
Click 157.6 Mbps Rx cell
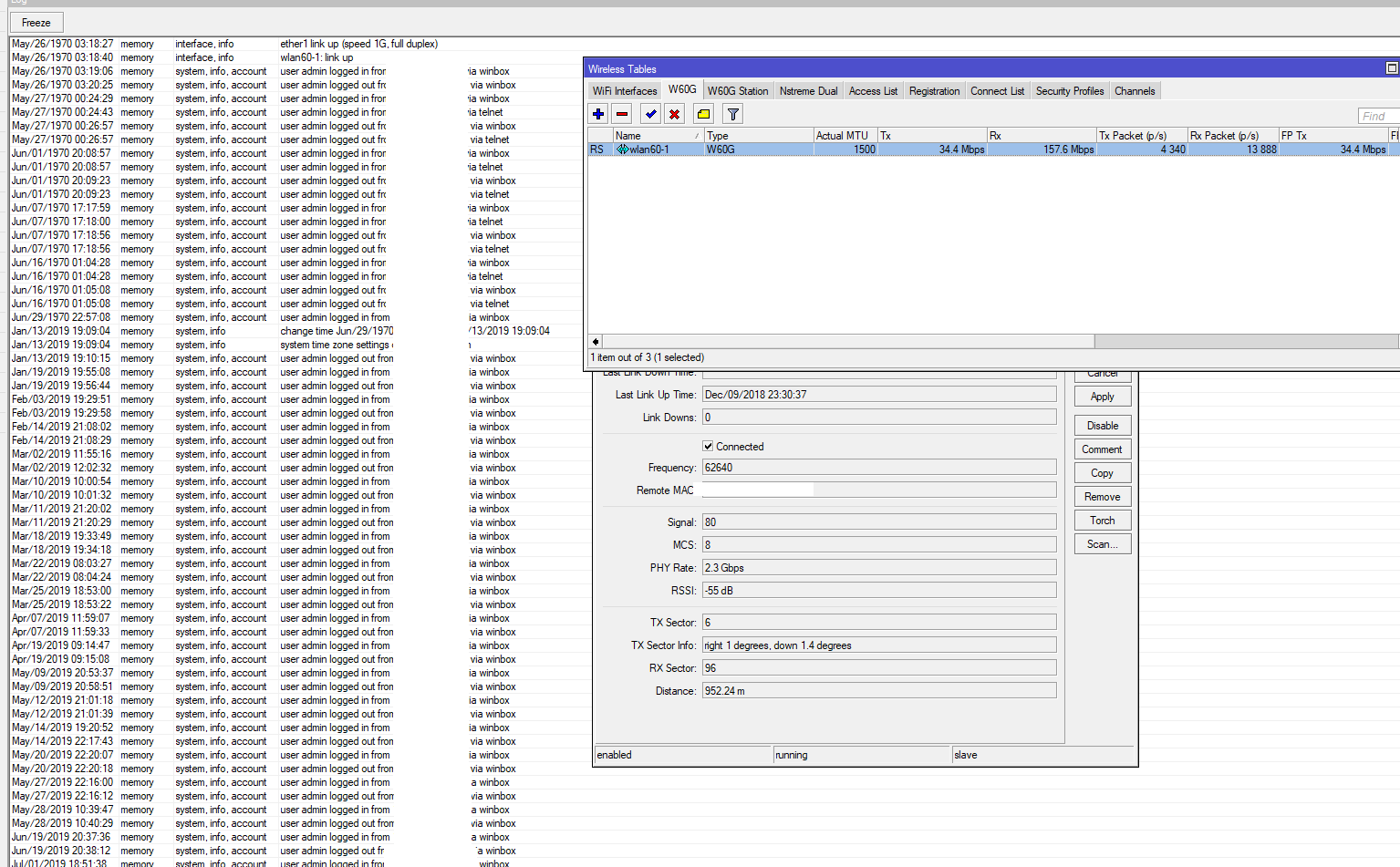coord(1042,150)
